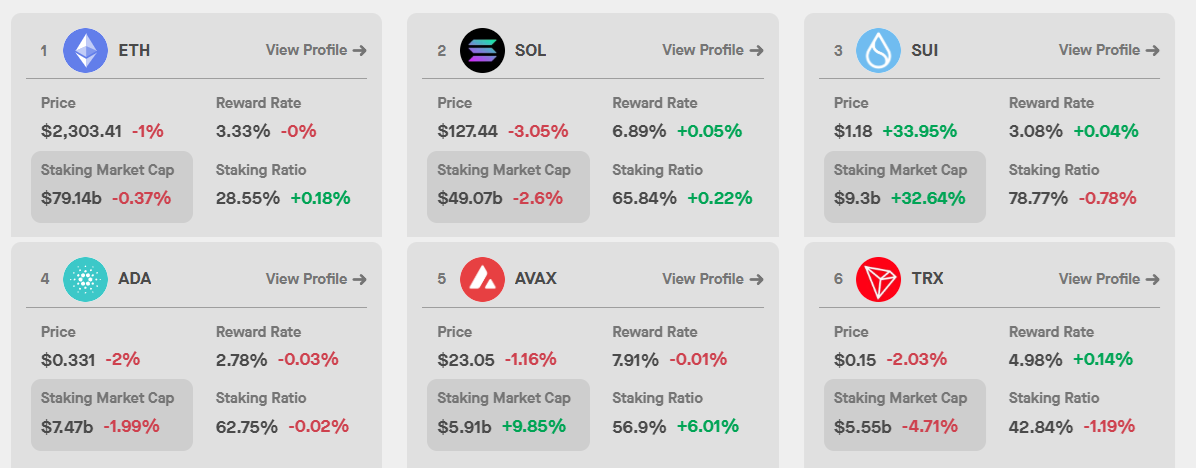Image resolution: width=1196 pixels, height=468 pixels.
Task: Click the ETH ticker name
Action: 134,50
